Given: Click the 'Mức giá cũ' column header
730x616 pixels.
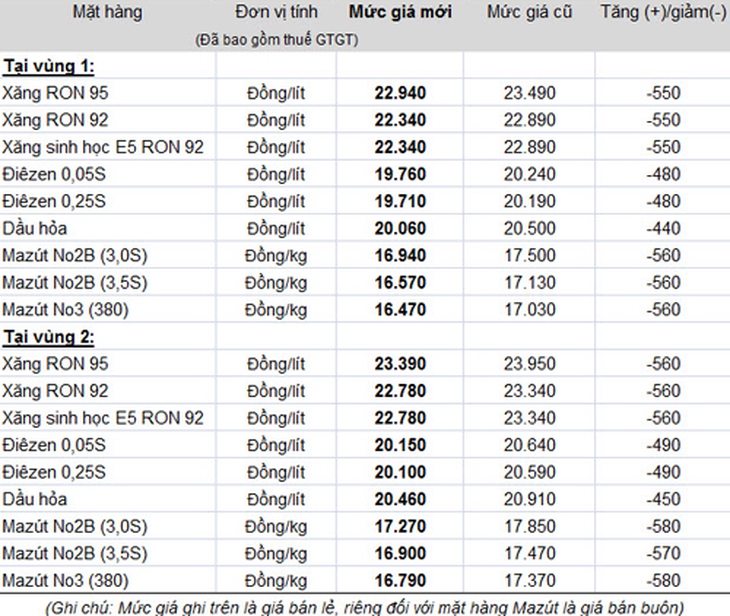Looking at the screenshot, I should click(x=529, y=12).
